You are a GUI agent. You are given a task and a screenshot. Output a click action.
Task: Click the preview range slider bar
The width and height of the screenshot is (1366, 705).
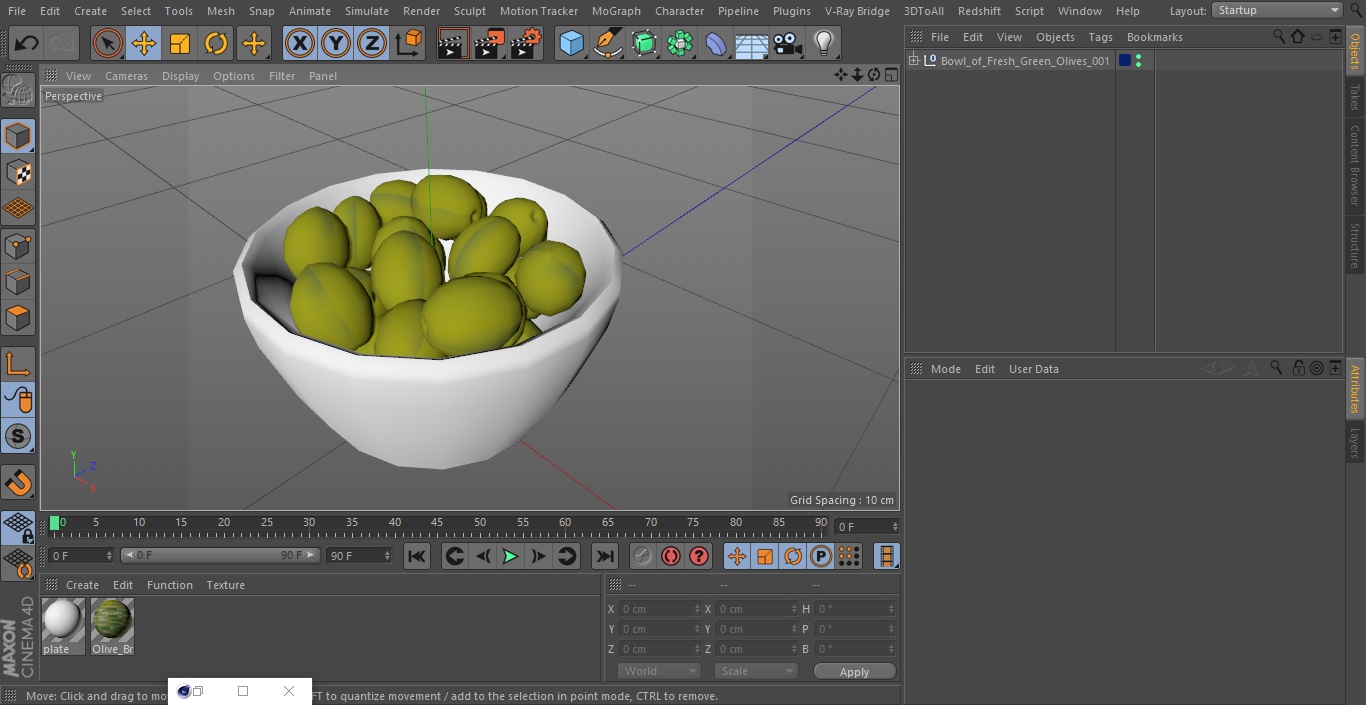click(220, 555)
